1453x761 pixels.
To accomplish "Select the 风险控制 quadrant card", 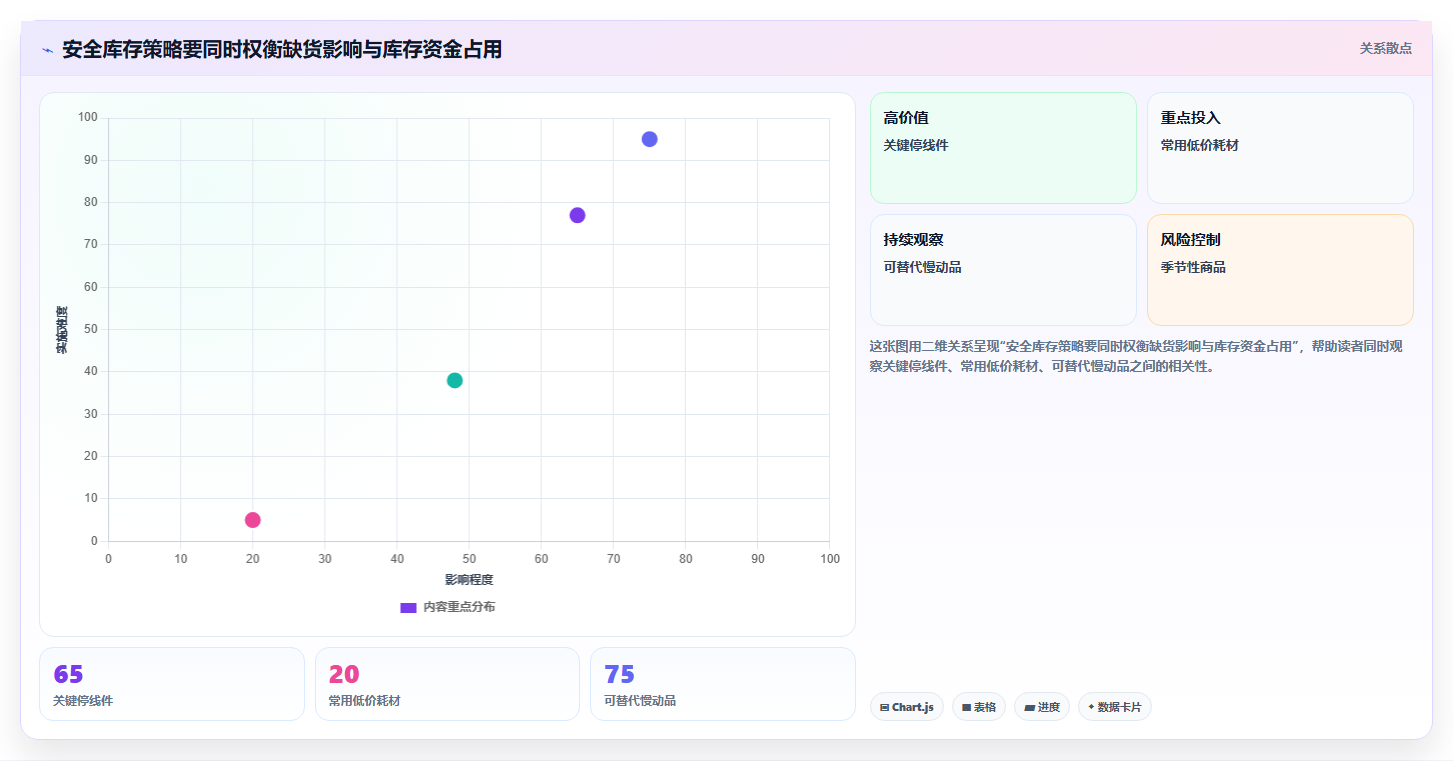I will pyautogui.click(x=1280, y=270).
